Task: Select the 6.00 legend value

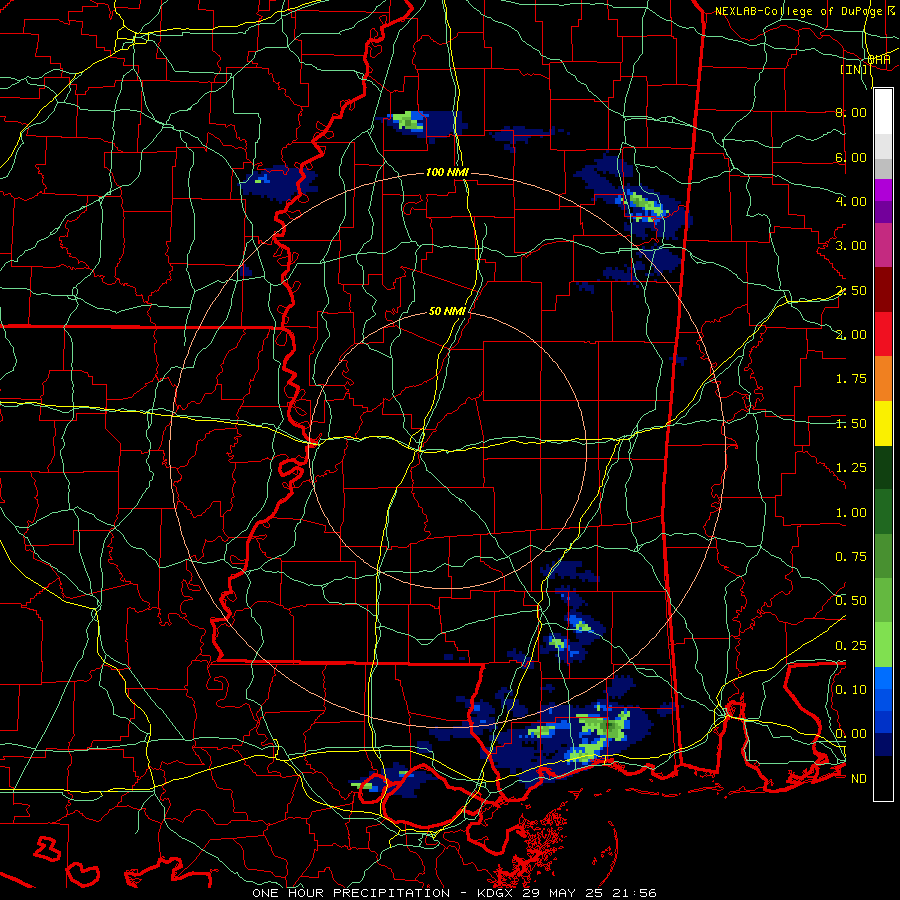Action: click(x=851, y=157)
